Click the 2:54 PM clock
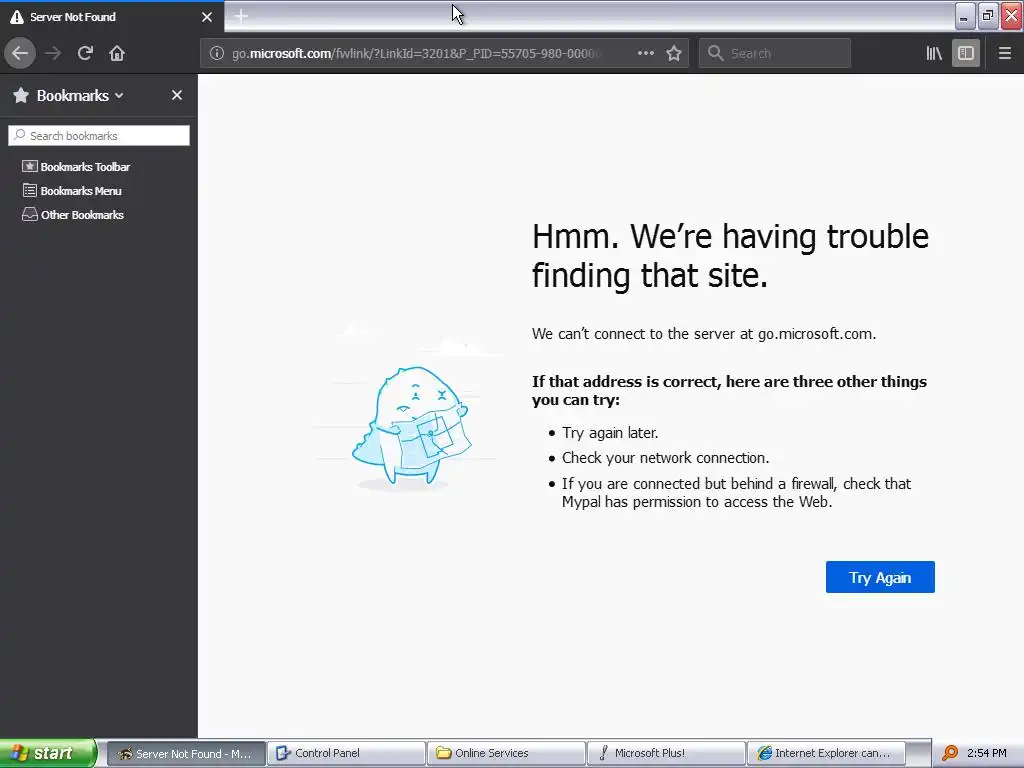 [987, 753]
